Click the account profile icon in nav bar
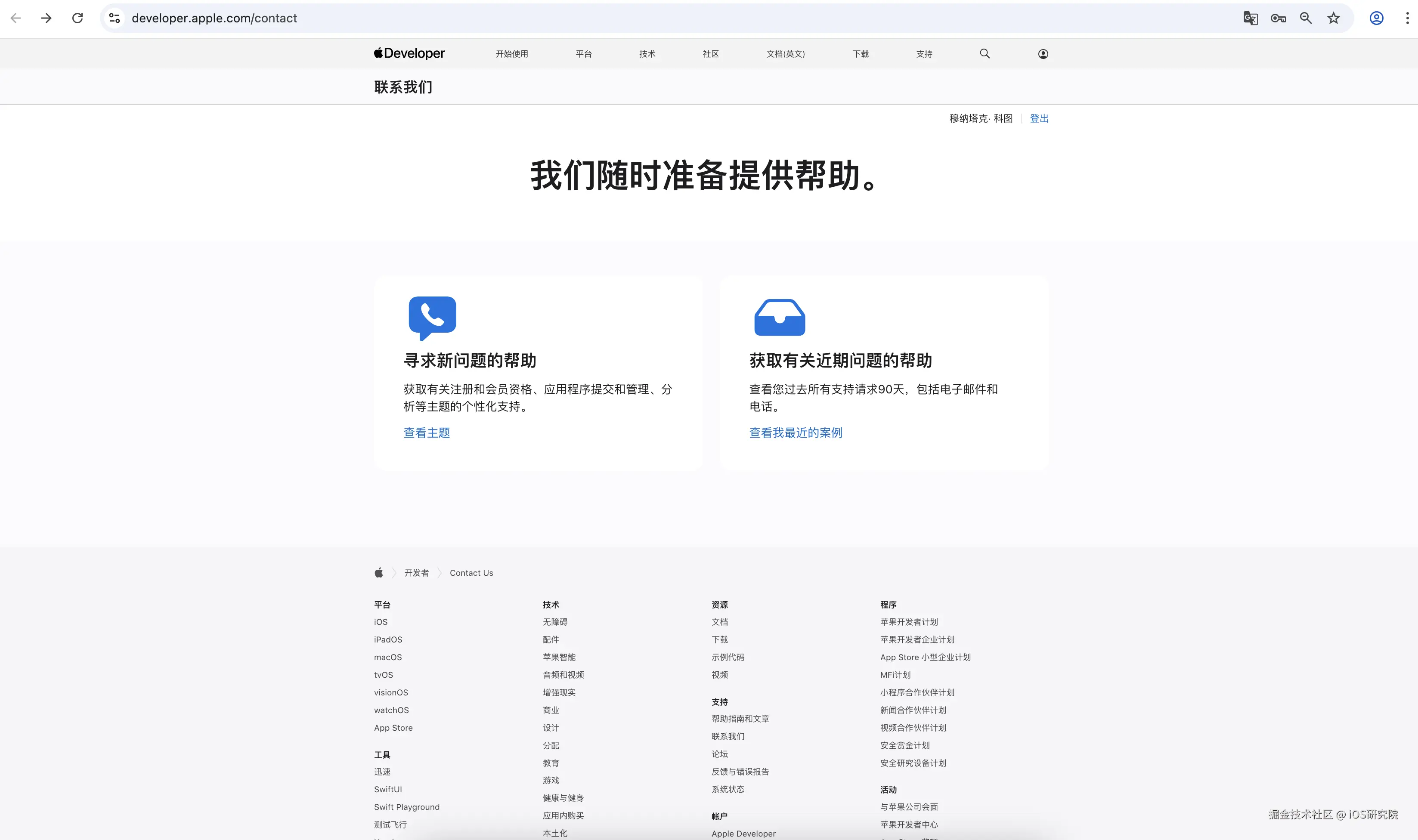The width and height of the screenshot is (1418, 840). pos(1043,54)
